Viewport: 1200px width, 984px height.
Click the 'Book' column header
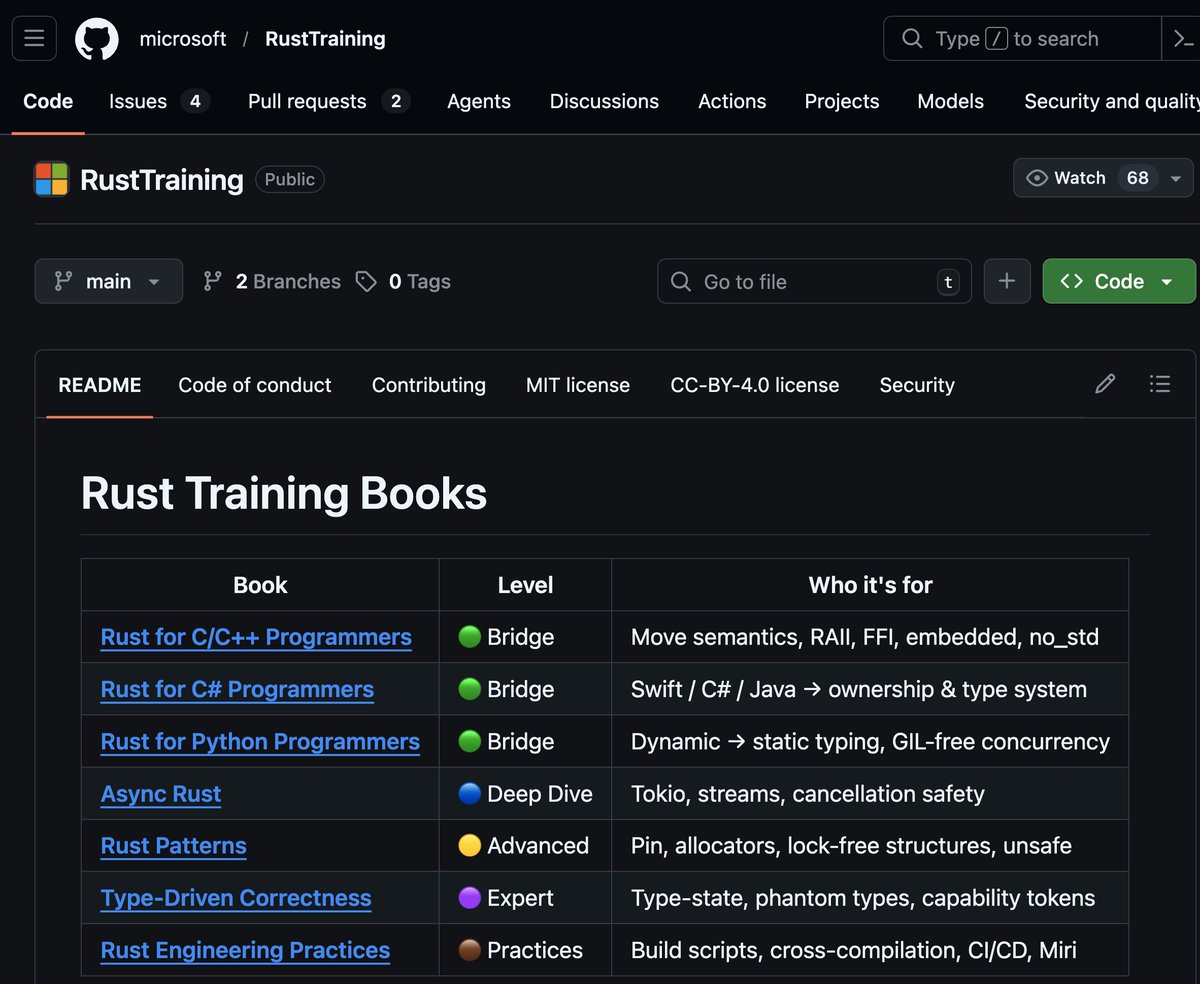(x=260, y=585)
